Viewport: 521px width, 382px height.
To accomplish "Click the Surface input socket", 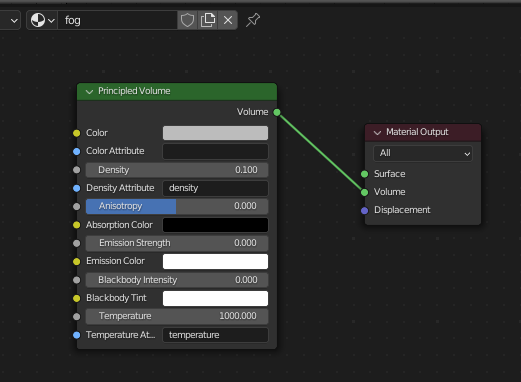I will [365, 174].
